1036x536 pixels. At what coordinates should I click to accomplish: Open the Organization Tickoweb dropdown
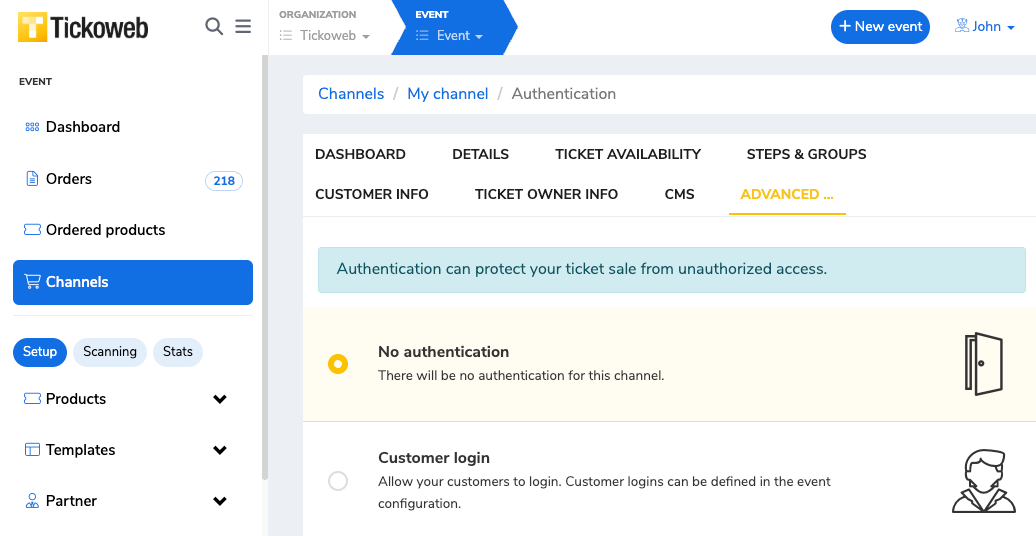326,36
